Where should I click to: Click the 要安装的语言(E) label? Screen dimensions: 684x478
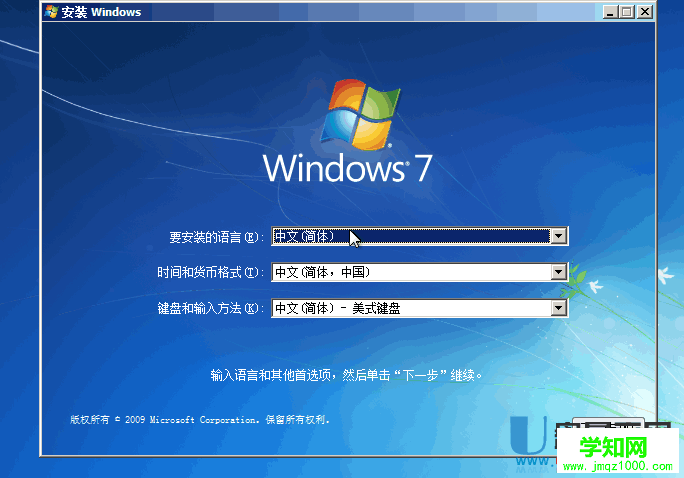[x=216, y=237]
